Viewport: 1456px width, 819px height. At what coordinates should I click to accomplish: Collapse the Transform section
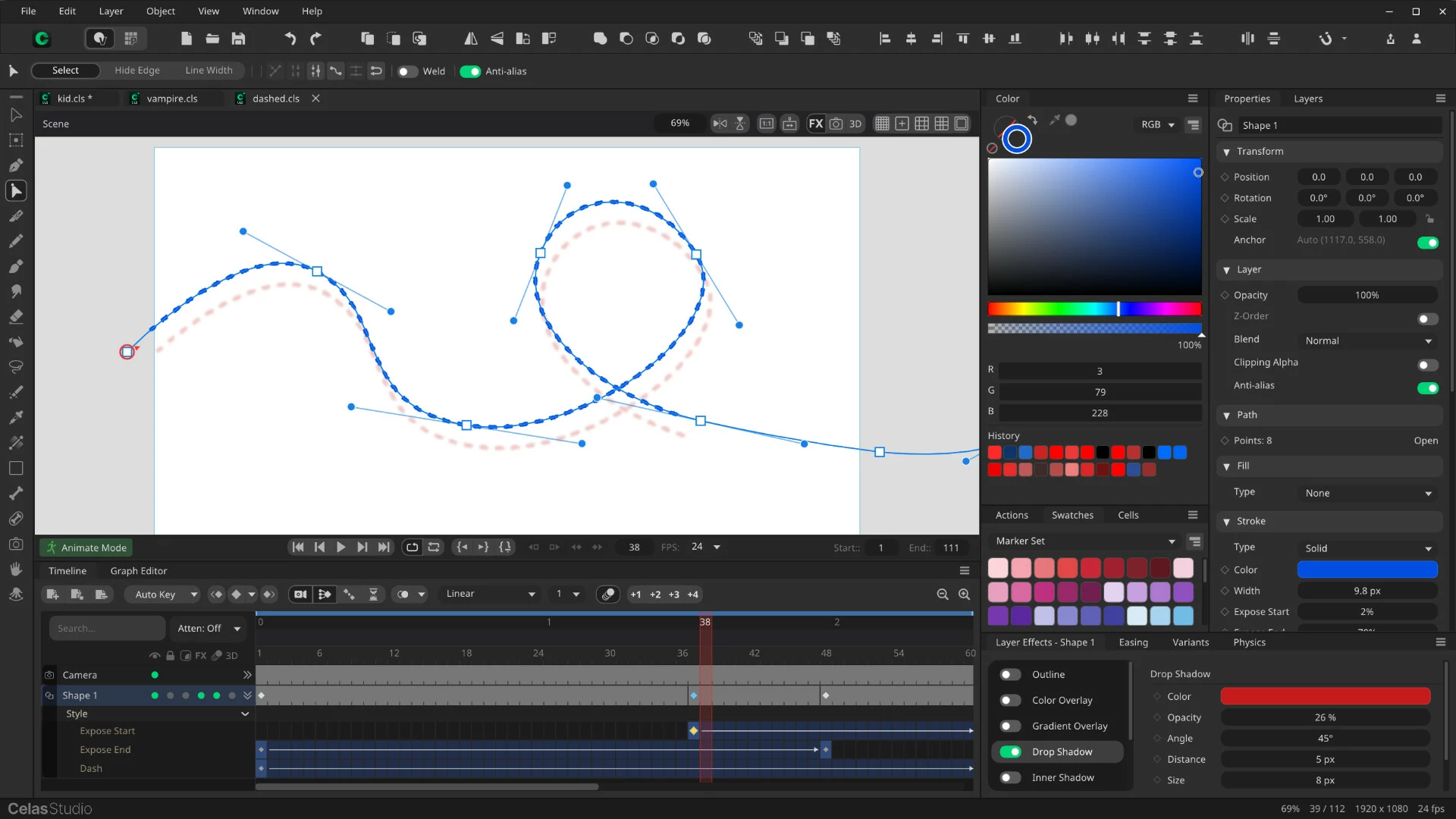(1226, 152)
